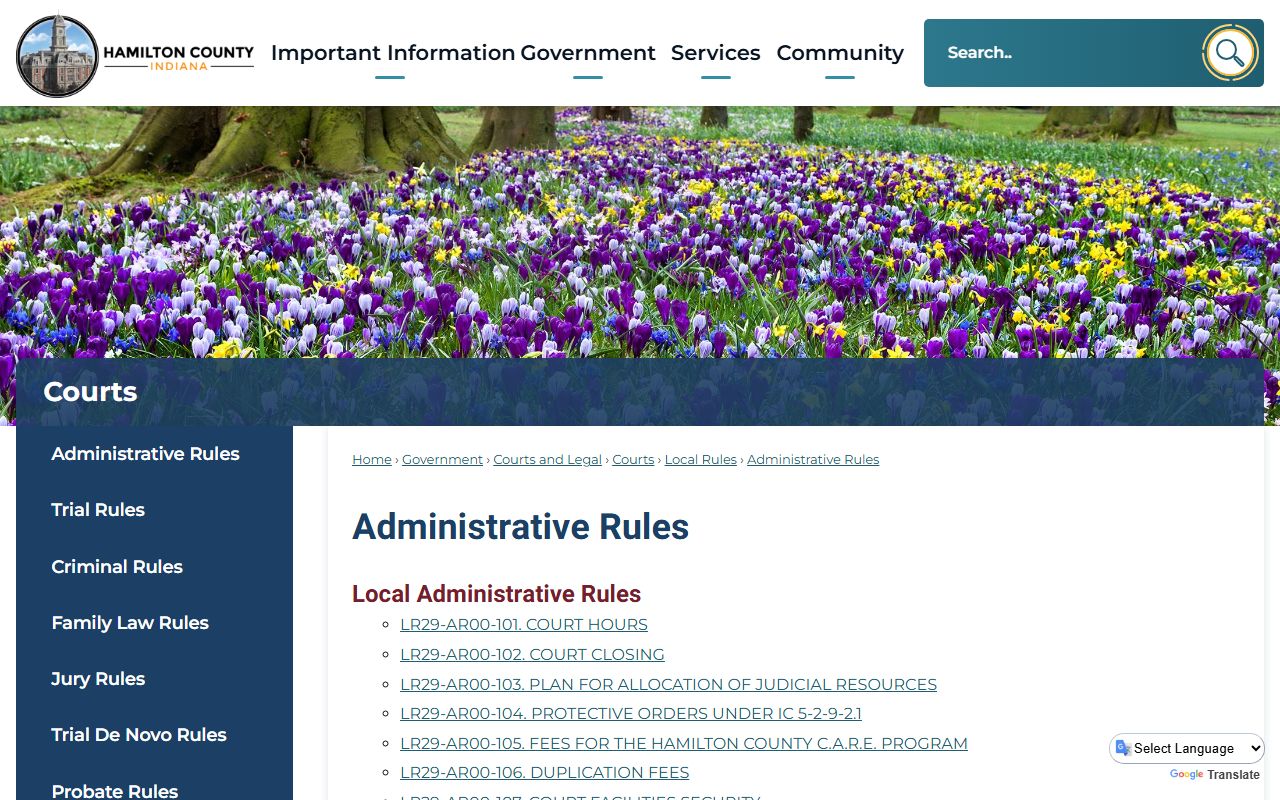Open the Services menu
The height and width of the screenshot is (800, 1280).
pyautogui.click(x=716, y=53)
